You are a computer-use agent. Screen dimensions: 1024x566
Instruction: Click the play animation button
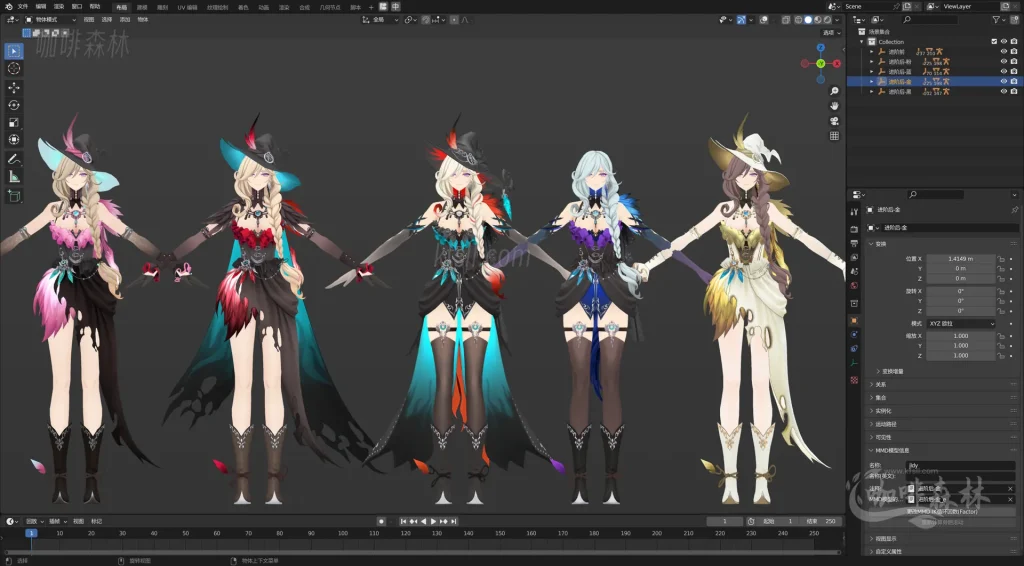(433, 521)
